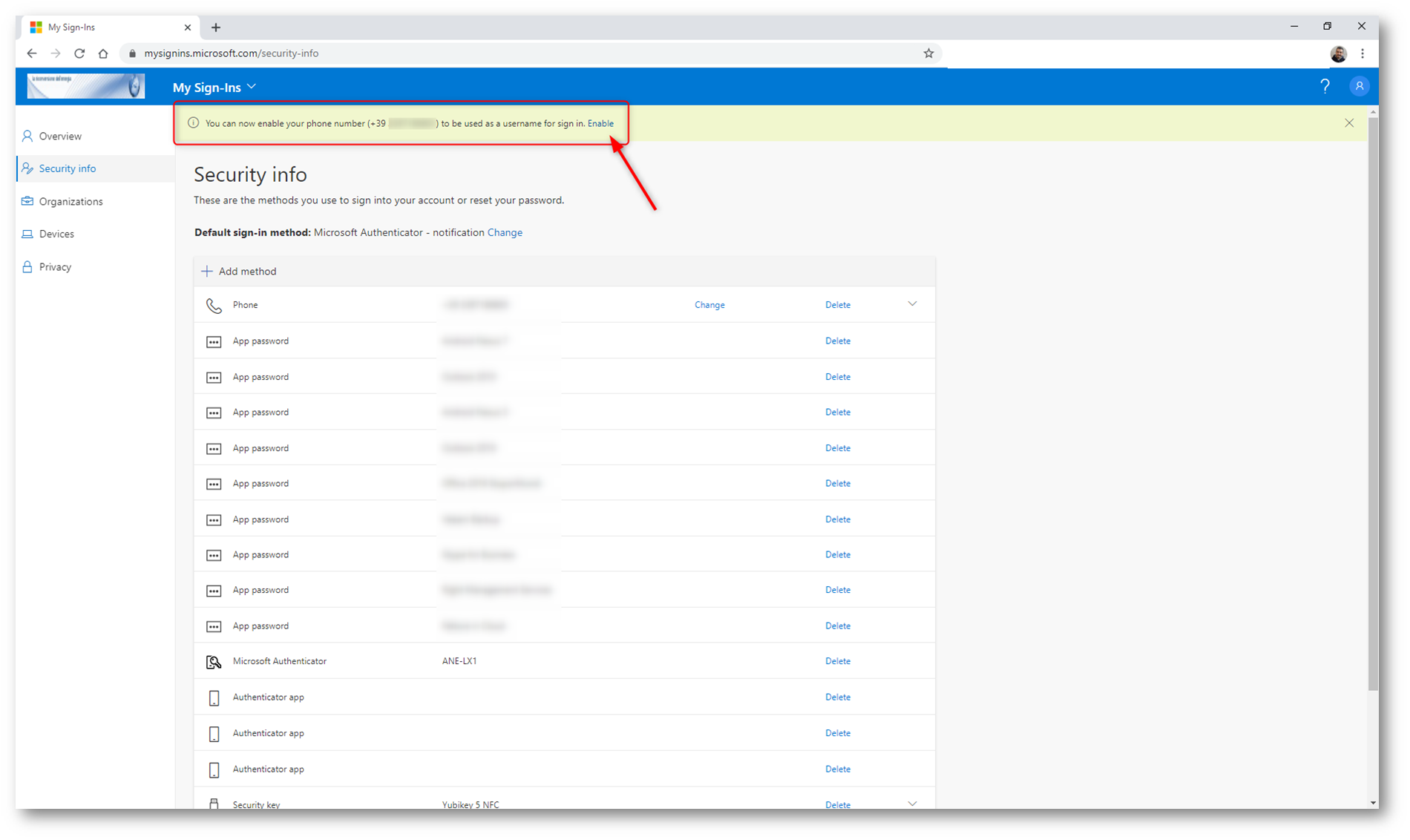
Task: Delete the Microsoft Authenticator ANE-LX1 method
Action: coord(838,661)
